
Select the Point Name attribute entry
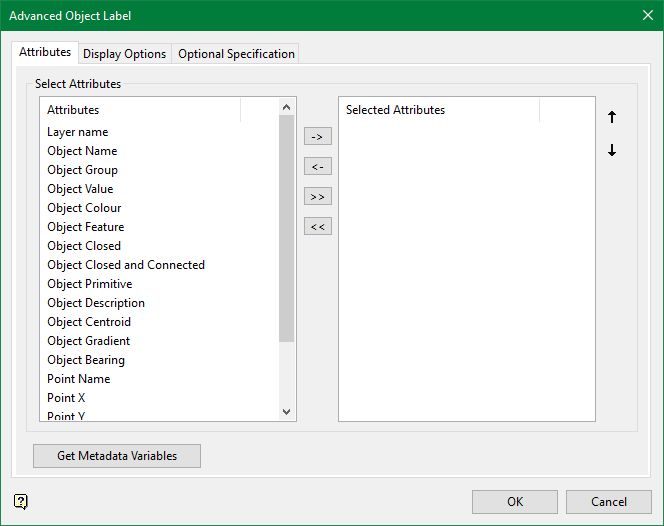tap(79, 379)
